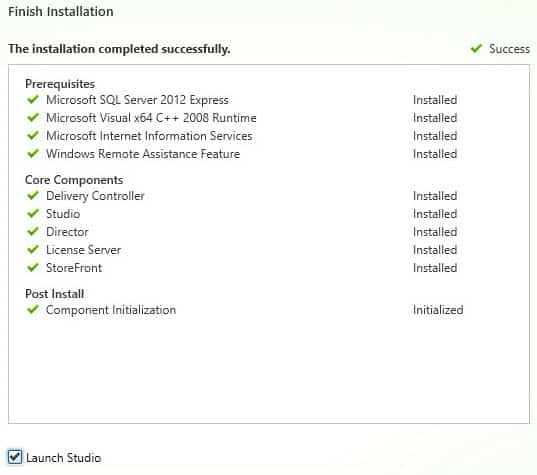Click the Installed status for StoreFront
Image resolution: width=537 pixels, height=475 pixels.
coord(435,268)
